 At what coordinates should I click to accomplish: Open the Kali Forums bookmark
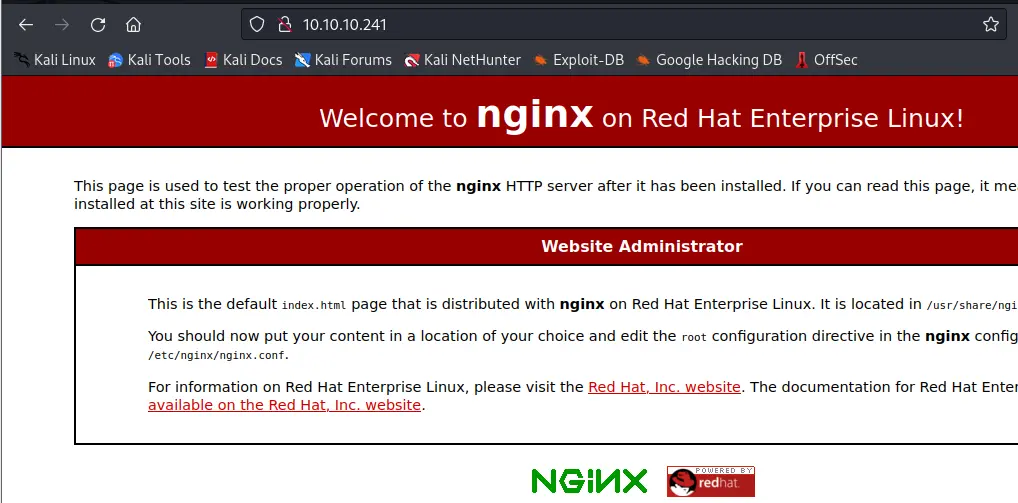[343, 60]
